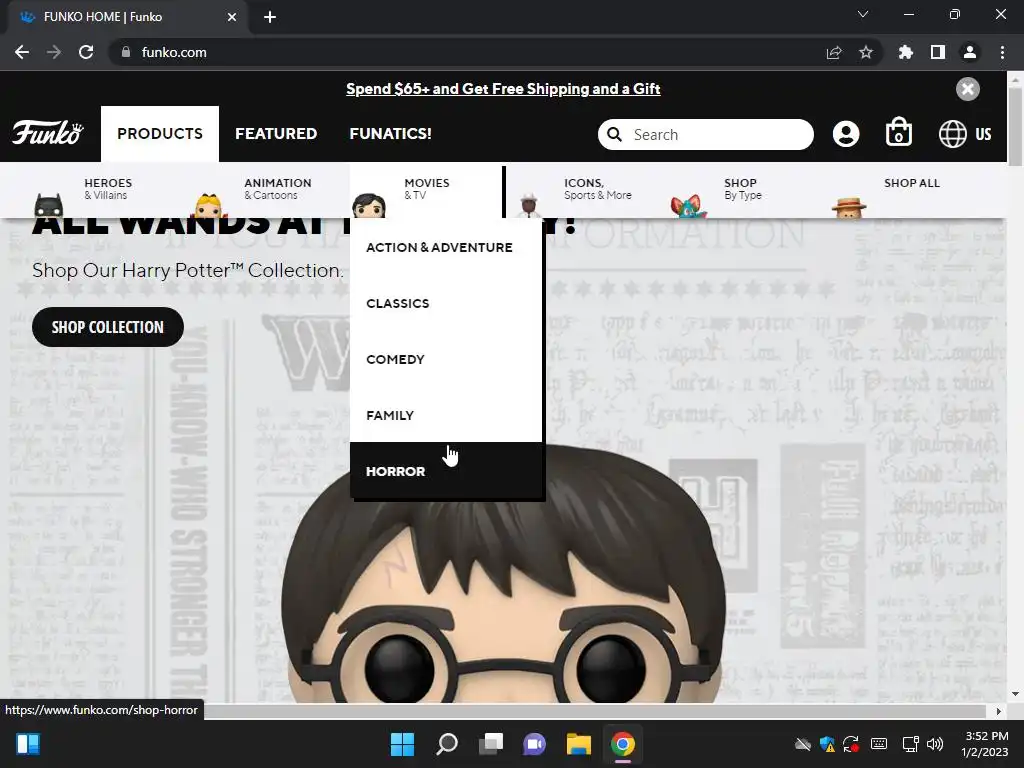Open the FUNATICS! menu
The width and height of the screenshot is (1024, 768).
(391, 134)
